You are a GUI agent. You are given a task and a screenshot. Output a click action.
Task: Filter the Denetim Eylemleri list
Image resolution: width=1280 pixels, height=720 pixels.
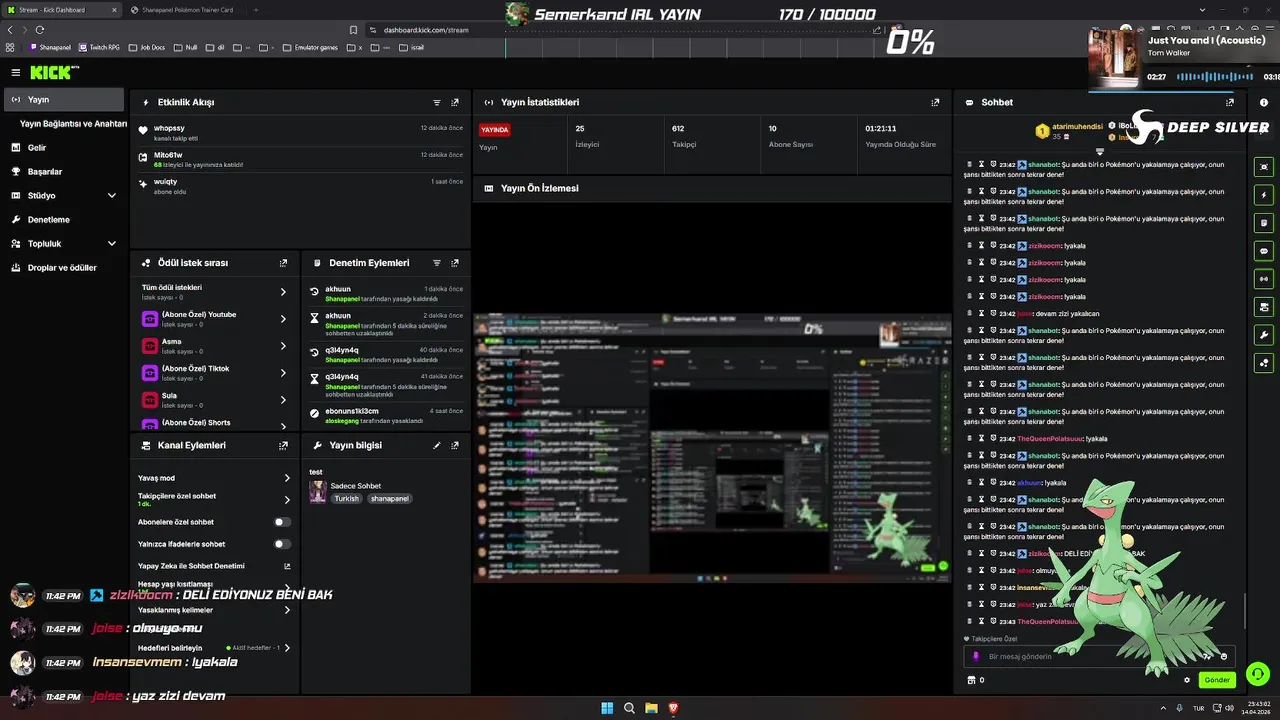pos(437,263)
